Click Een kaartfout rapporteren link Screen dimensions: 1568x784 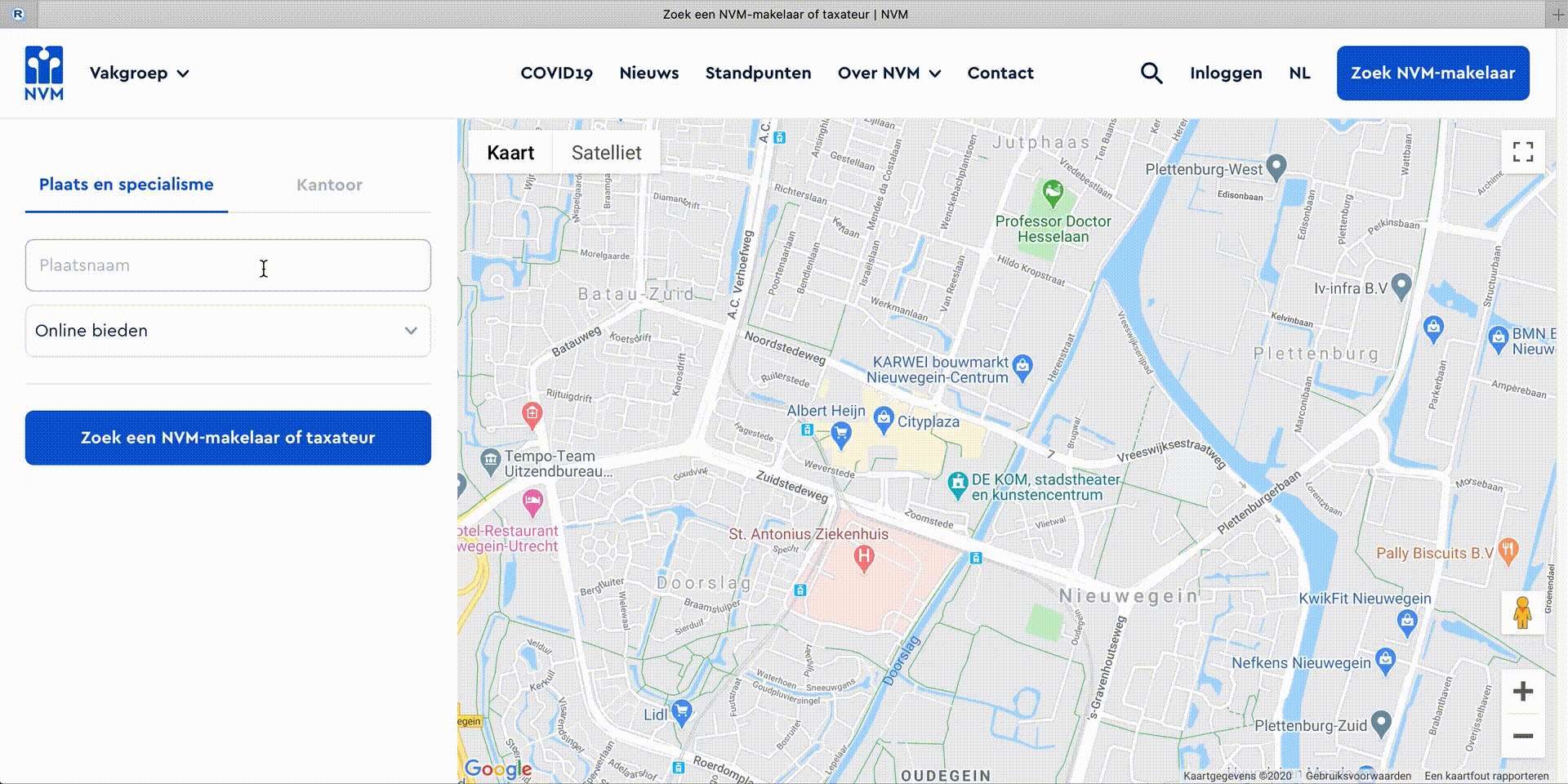click(x=1486, y=776)
